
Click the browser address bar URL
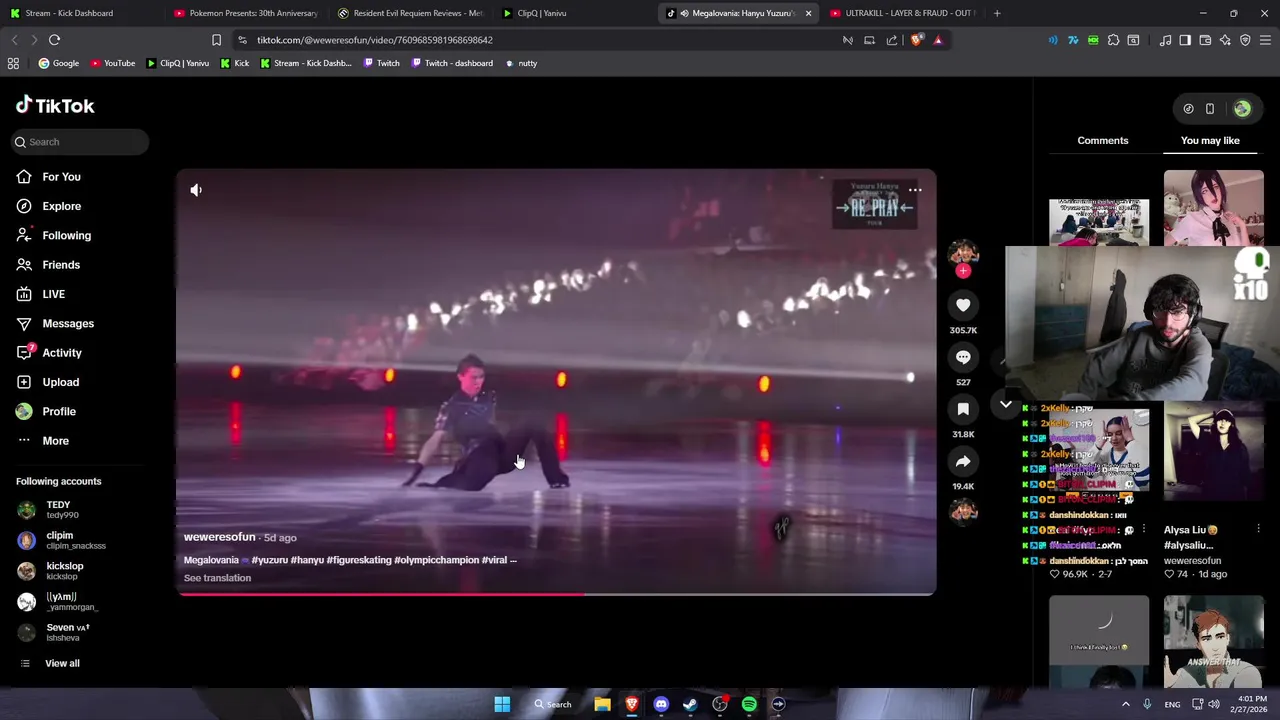374,40
